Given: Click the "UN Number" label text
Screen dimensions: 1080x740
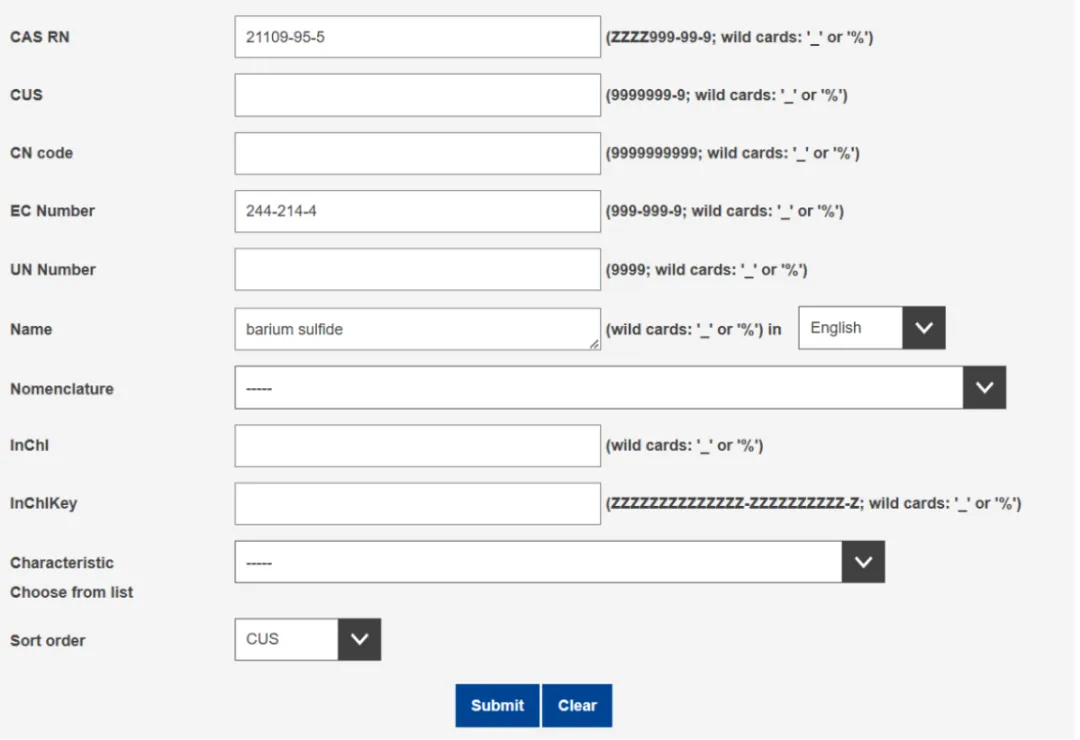Looking at the screenshot, I should tap(53, 270).
